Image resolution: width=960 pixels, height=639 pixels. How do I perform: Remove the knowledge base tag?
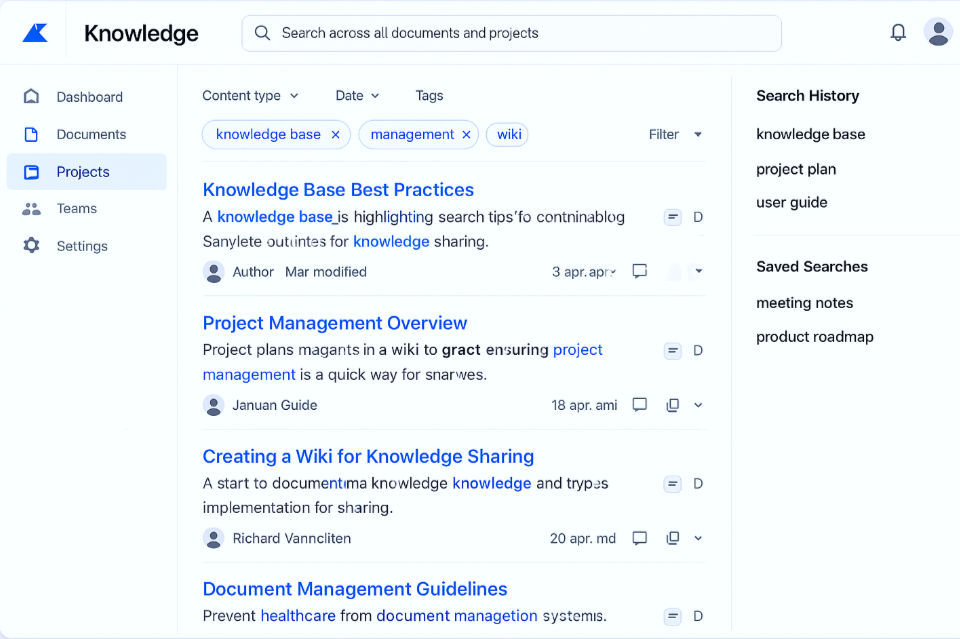pos(336,135)
